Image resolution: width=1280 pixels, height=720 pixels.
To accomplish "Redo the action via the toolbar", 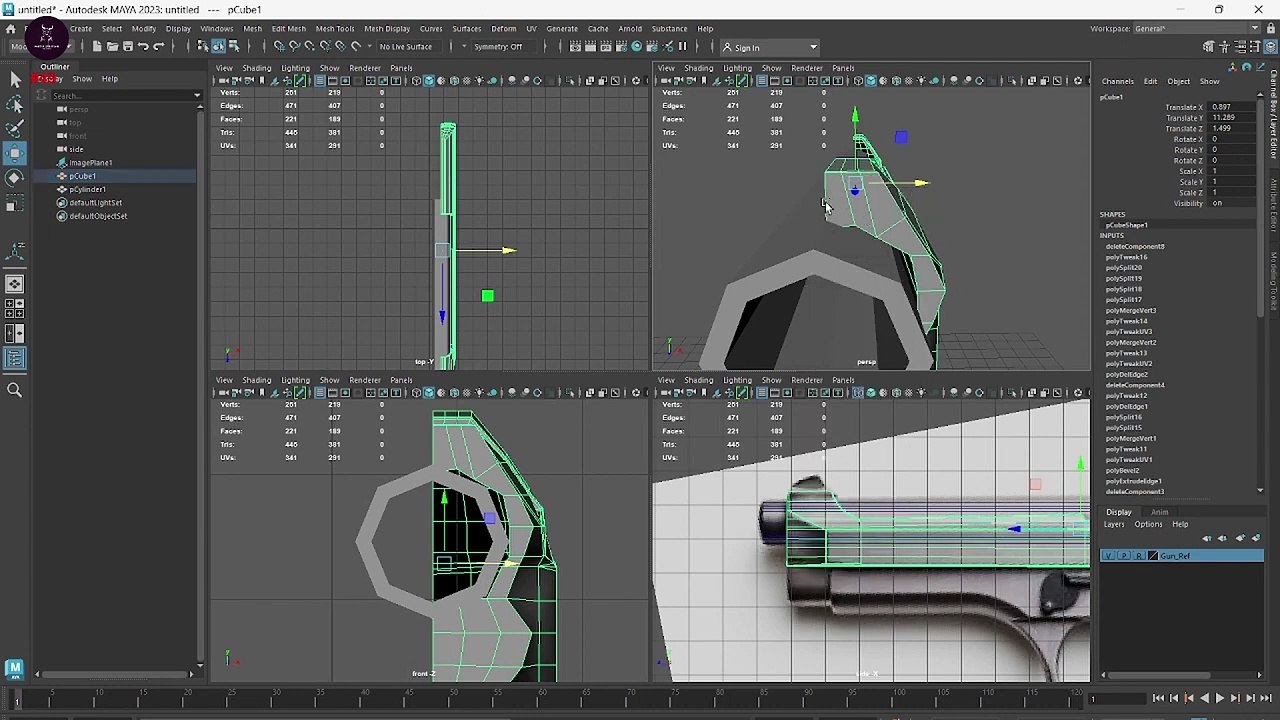I will coord(158,47).
